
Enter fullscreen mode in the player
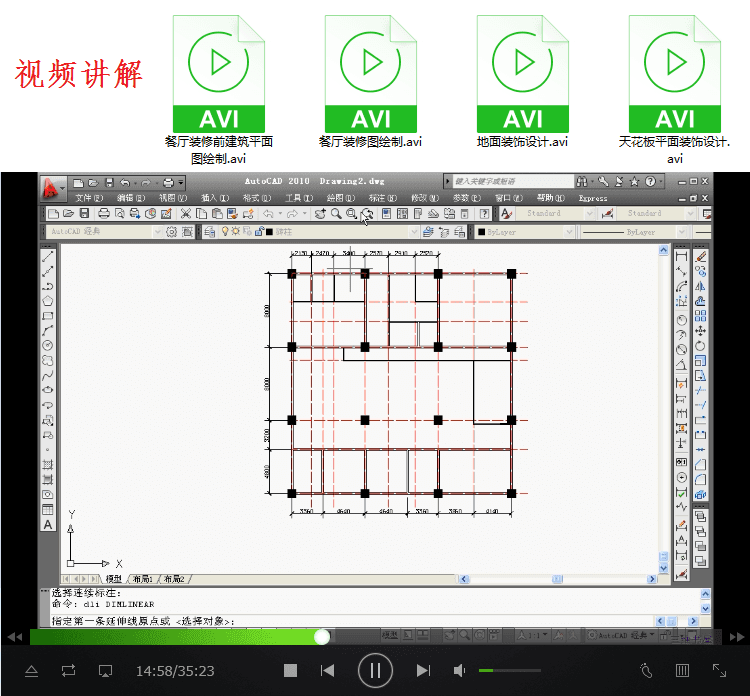[x=719, y=671]
